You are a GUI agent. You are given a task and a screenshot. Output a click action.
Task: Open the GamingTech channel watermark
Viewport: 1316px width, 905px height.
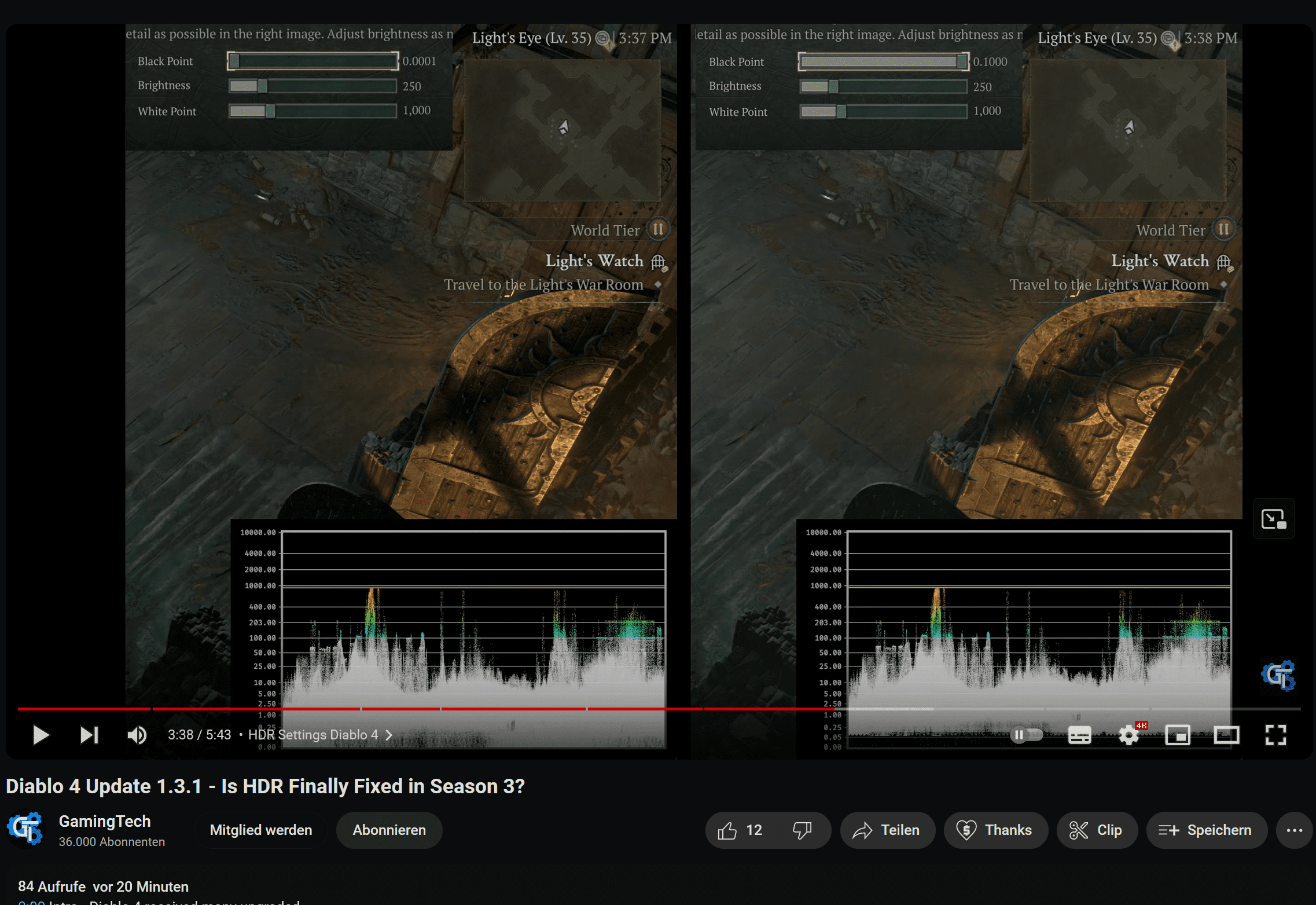point(1278,675)
